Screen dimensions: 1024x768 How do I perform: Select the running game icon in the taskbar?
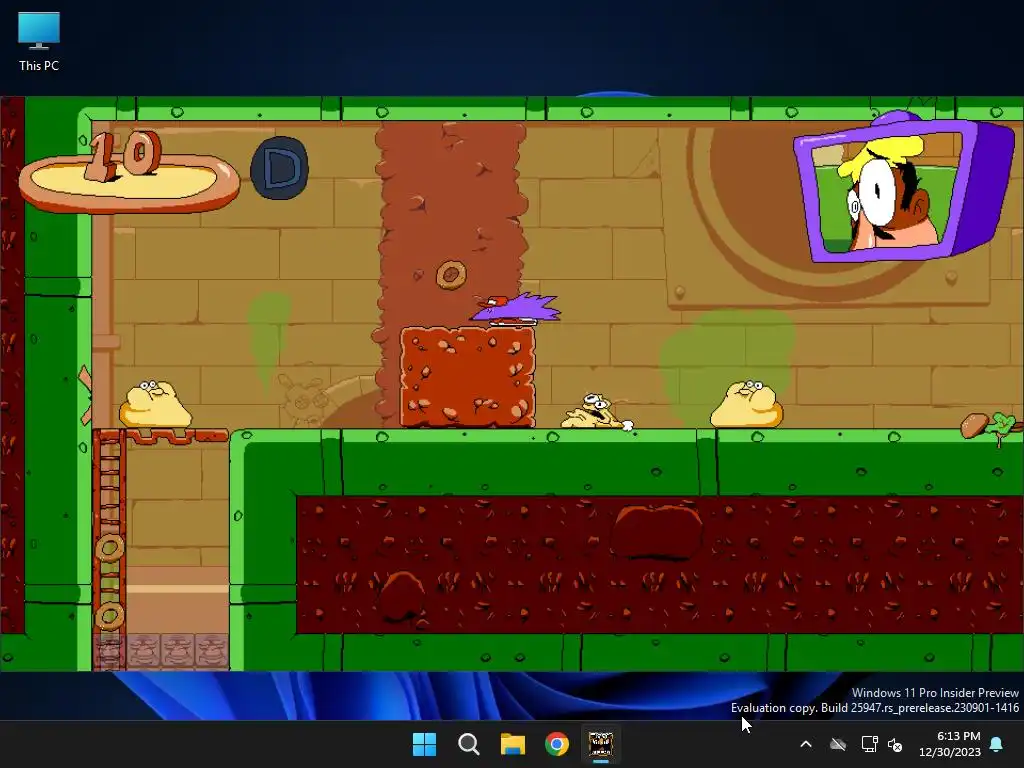[601, 744]
